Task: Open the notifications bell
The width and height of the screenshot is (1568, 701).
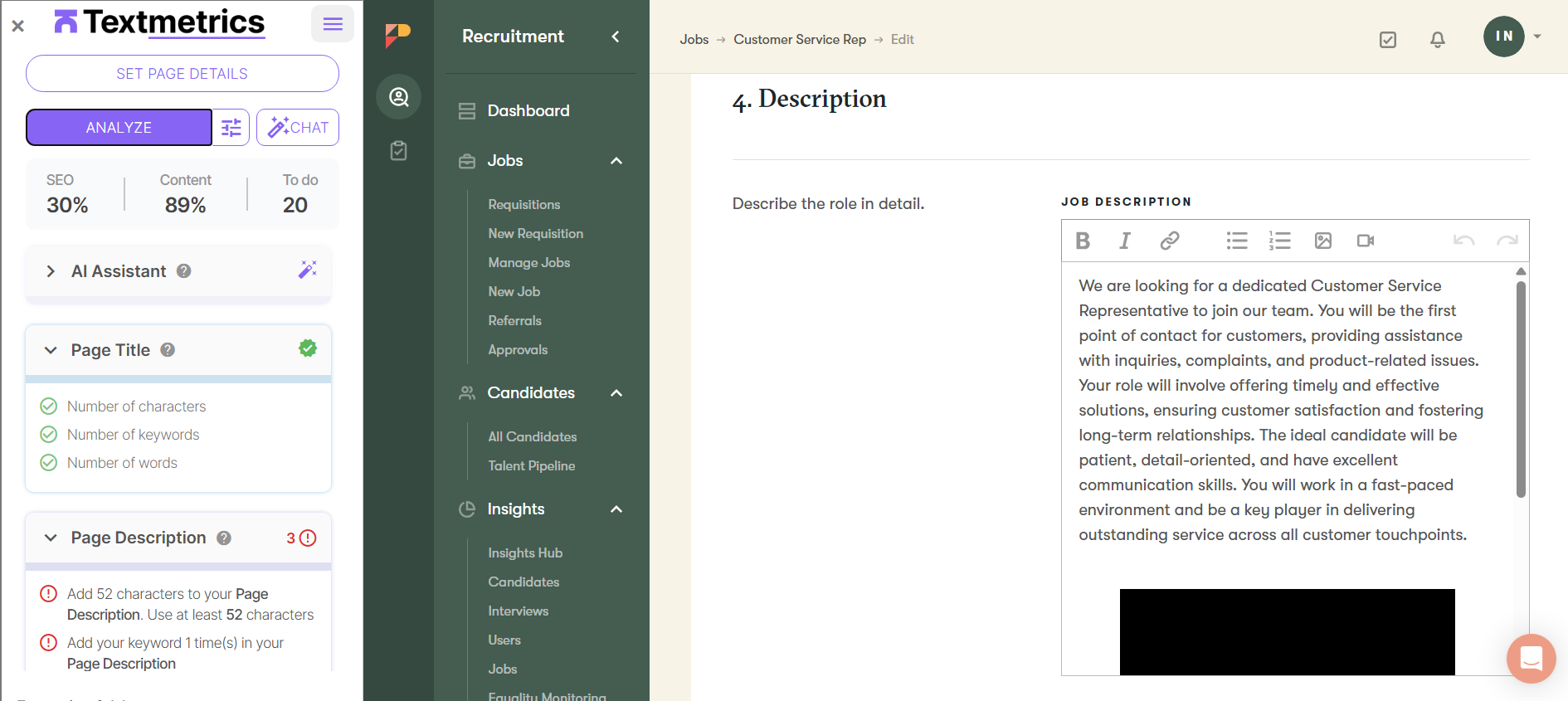Action: coord(1438,40)
